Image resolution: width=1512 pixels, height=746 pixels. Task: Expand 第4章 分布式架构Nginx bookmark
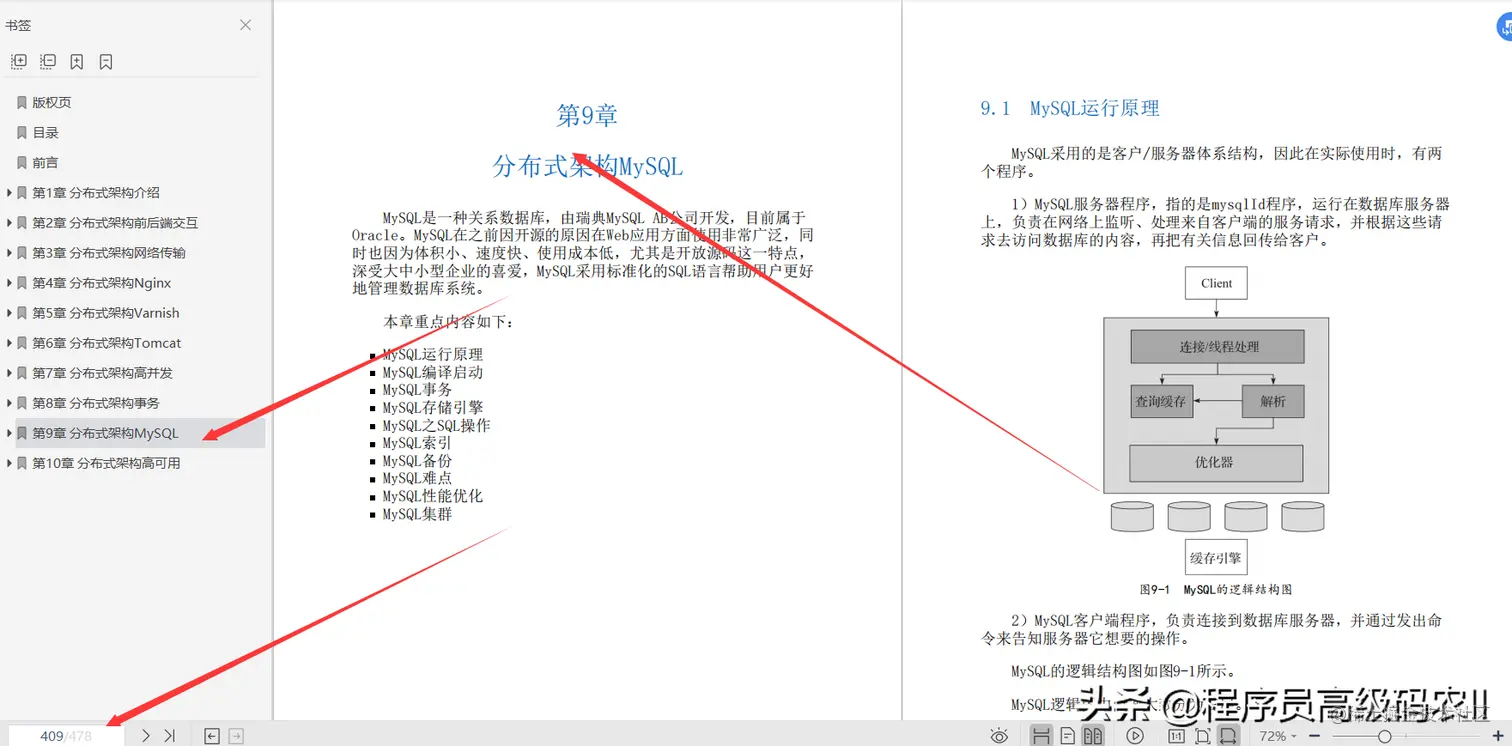click(x=9, y=282)
